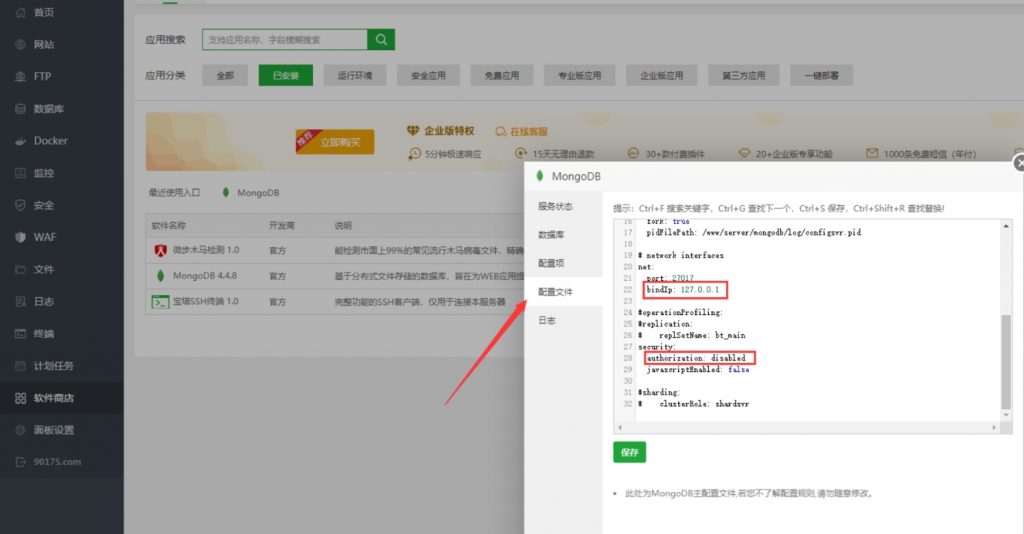Click MongoDB link in recent entries
This screenshot has height=534, width=1024.
258,193
